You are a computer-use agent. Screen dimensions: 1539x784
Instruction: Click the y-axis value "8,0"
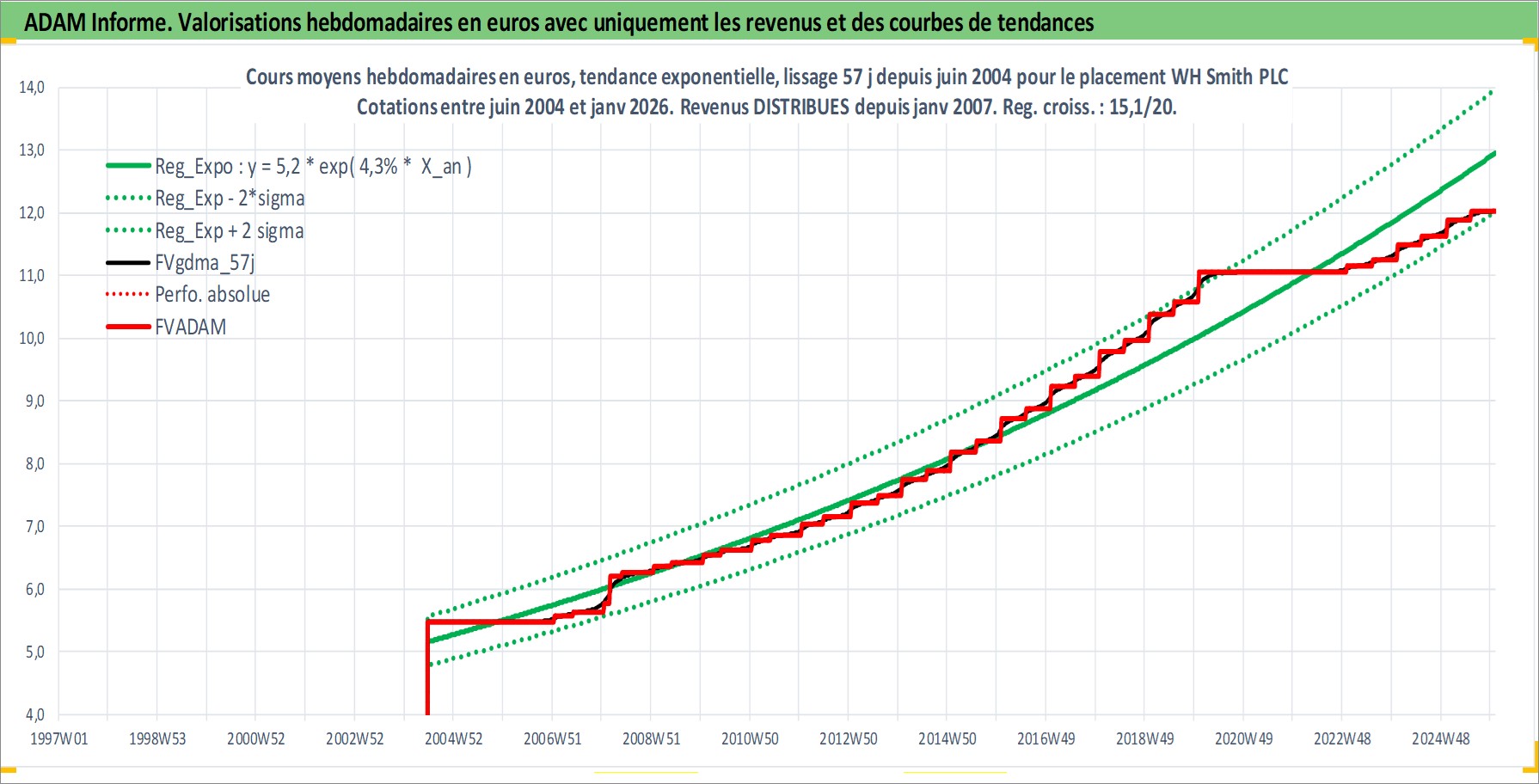coord(34,464)
